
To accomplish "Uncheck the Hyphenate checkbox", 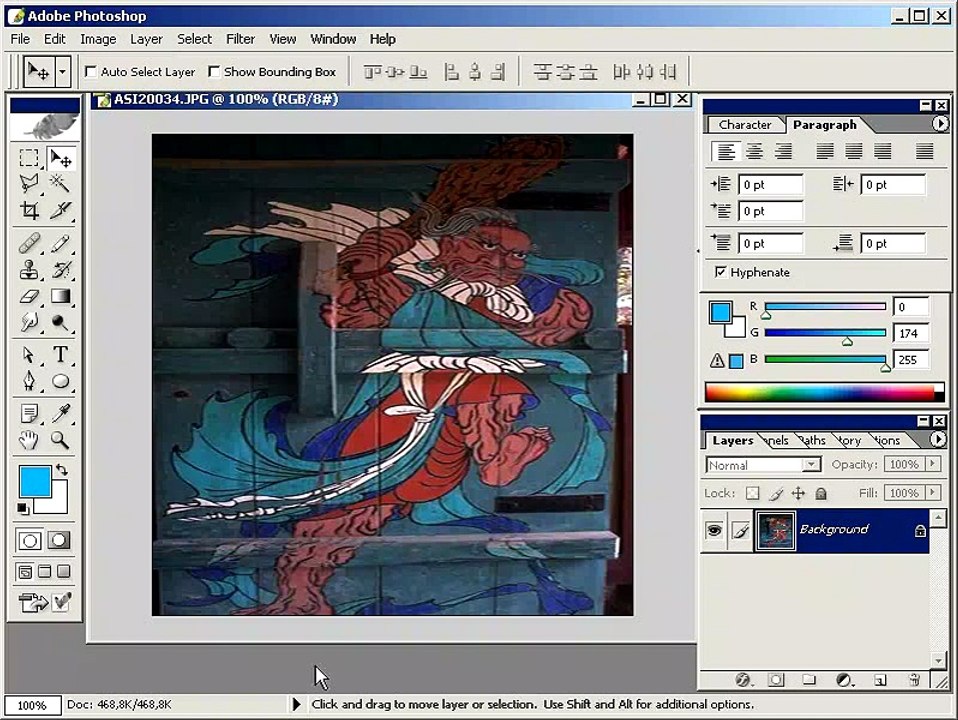I will click(x=721, y=271).
